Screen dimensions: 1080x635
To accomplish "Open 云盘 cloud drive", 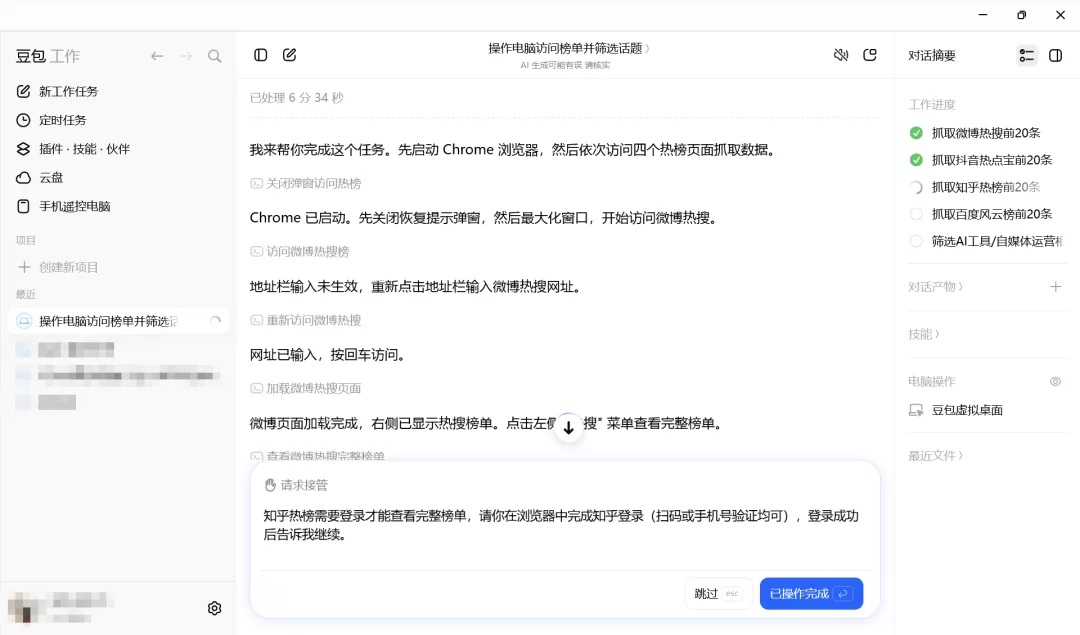I will pyautogui.click(x=40, y=178).
